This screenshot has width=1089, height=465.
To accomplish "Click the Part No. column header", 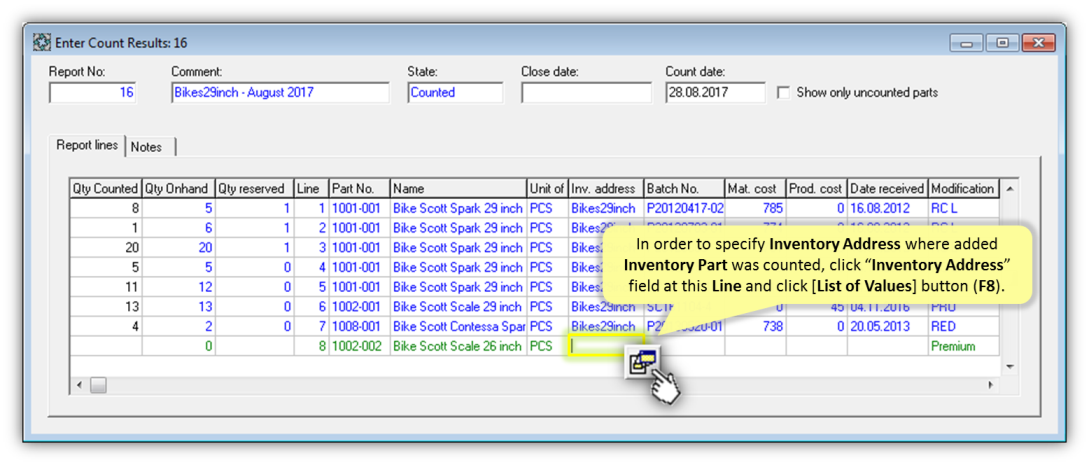I will tap(359, 189).
